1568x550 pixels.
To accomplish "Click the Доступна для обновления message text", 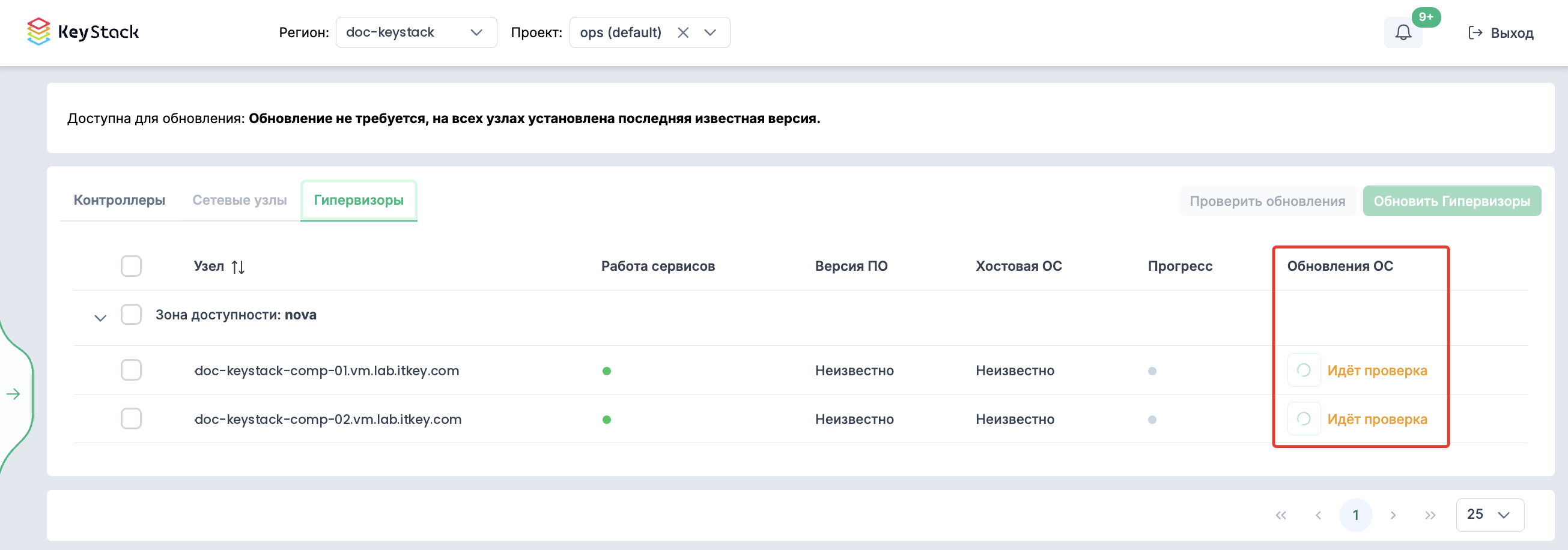I will [444, 118].
